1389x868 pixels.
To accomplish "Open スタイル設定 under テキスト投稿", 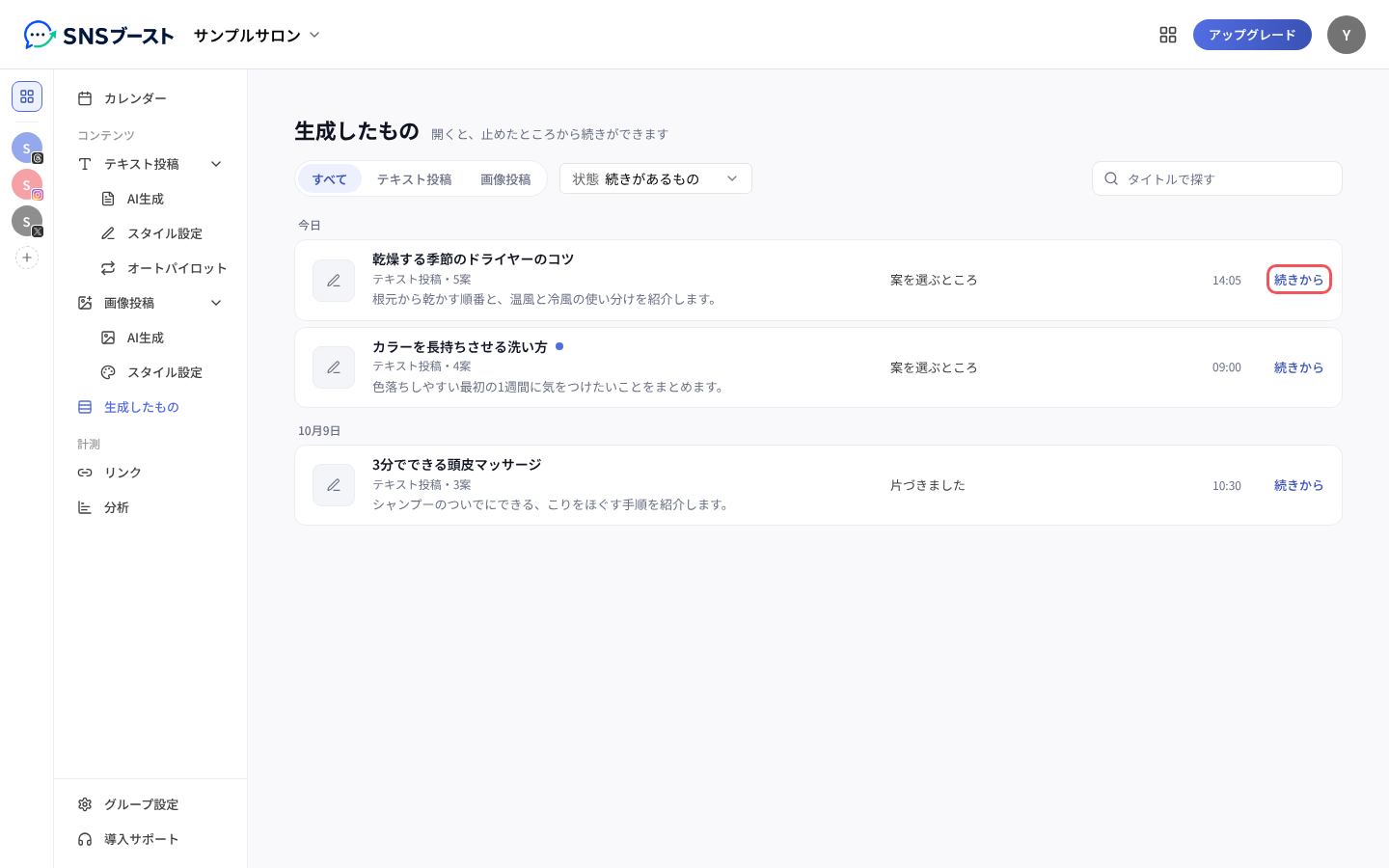I will pyautogui.click(x=162, y=233).
